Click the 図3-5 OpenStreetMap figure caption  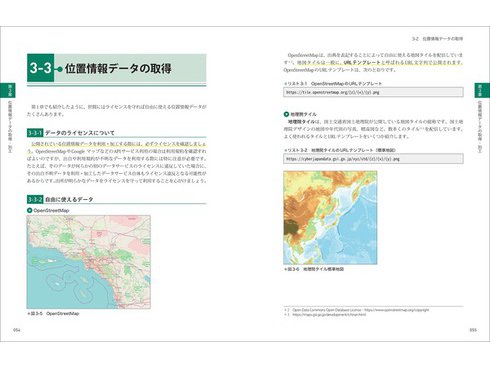coord(53,314)
